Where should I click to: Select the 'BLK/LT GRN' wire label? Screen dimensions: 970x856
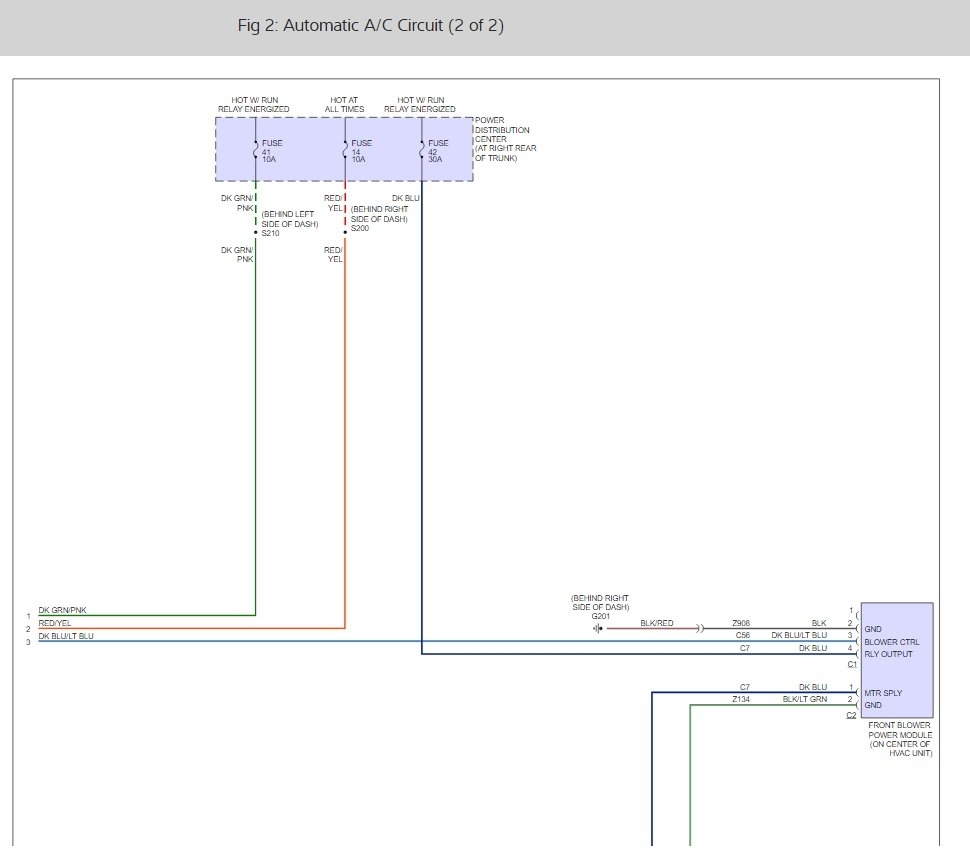pos(805,699)
